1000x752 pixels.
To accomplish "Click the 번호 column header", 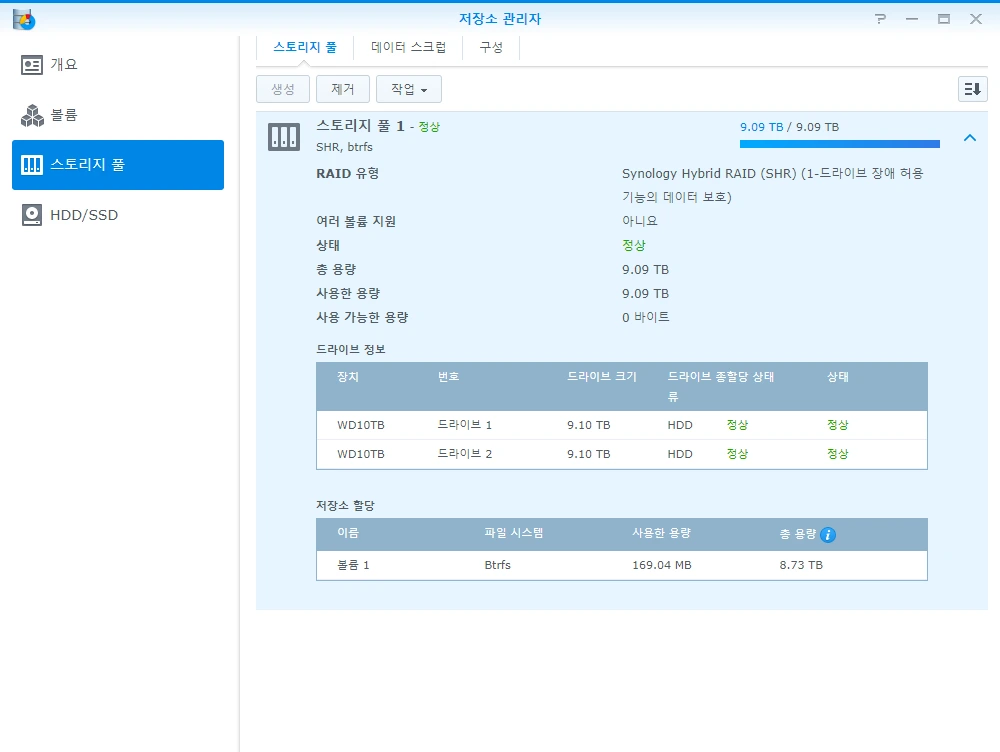I will pyautogui.click(x=448, y=376).
